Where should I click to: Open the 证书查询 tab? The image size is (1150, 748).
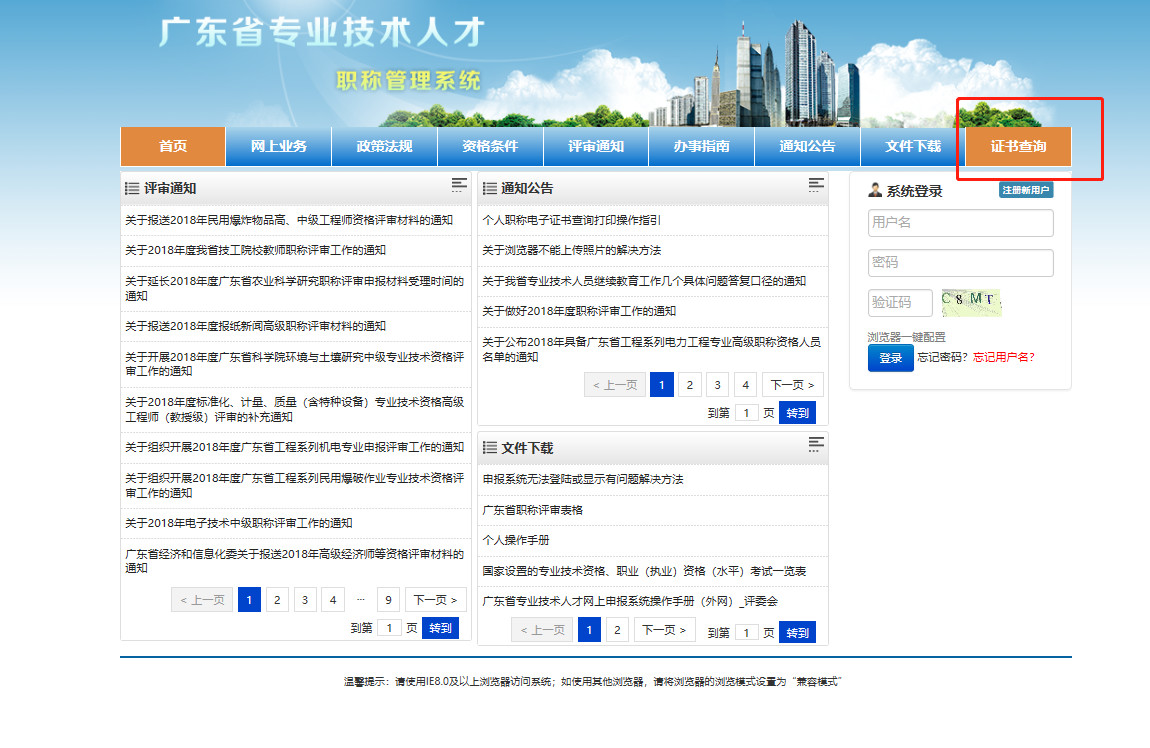(x=1018, y=146)
